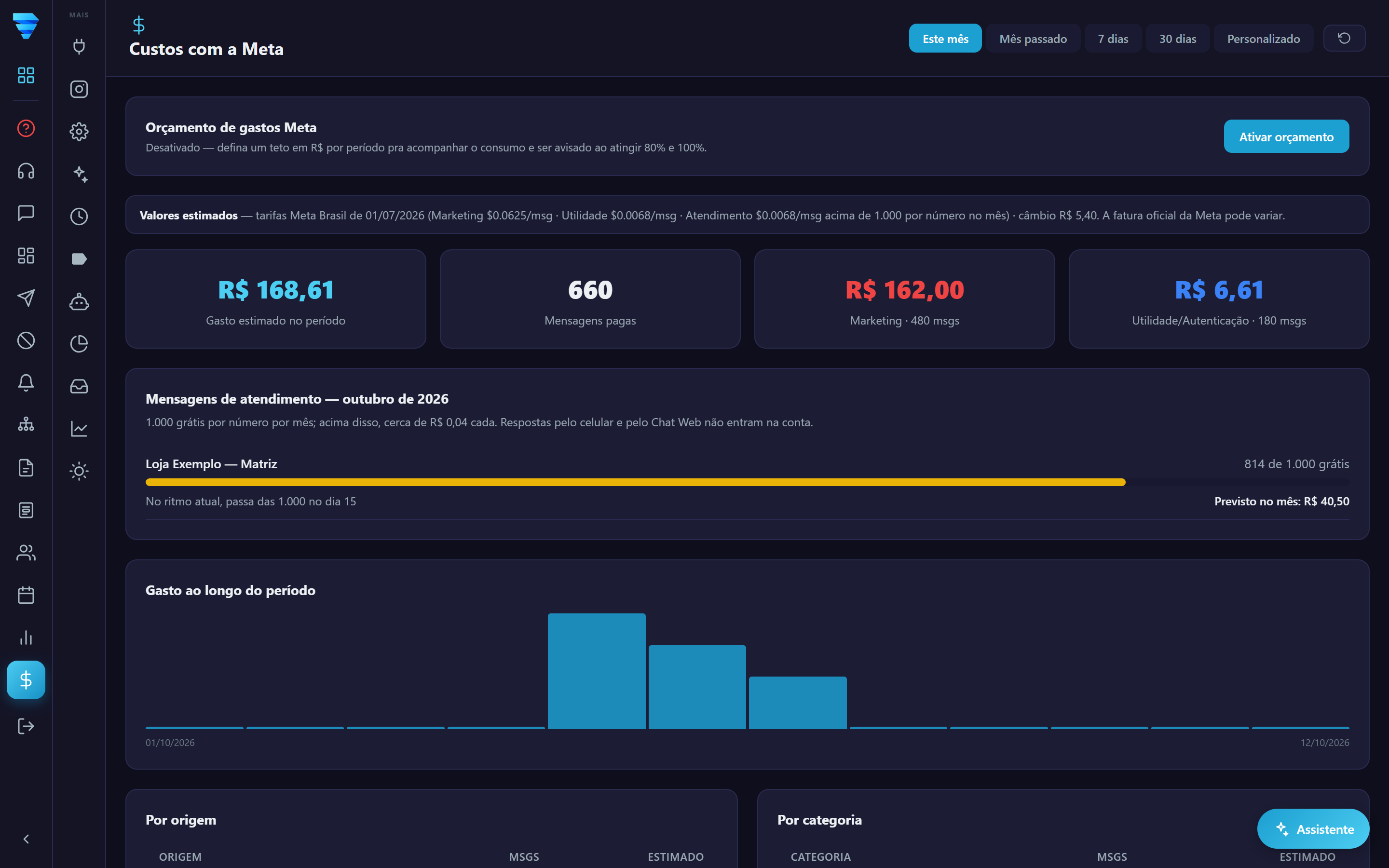This screenshot has height=868, width=1389.
Task: Click the R$ 162,00 Marketing card
Action: [x=905, y=299]
